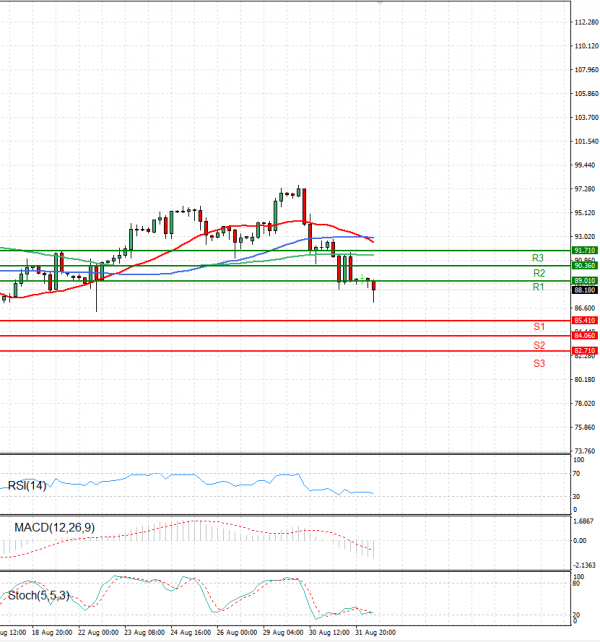Select the 88.180 current price marker

click(x=585, y=290)
